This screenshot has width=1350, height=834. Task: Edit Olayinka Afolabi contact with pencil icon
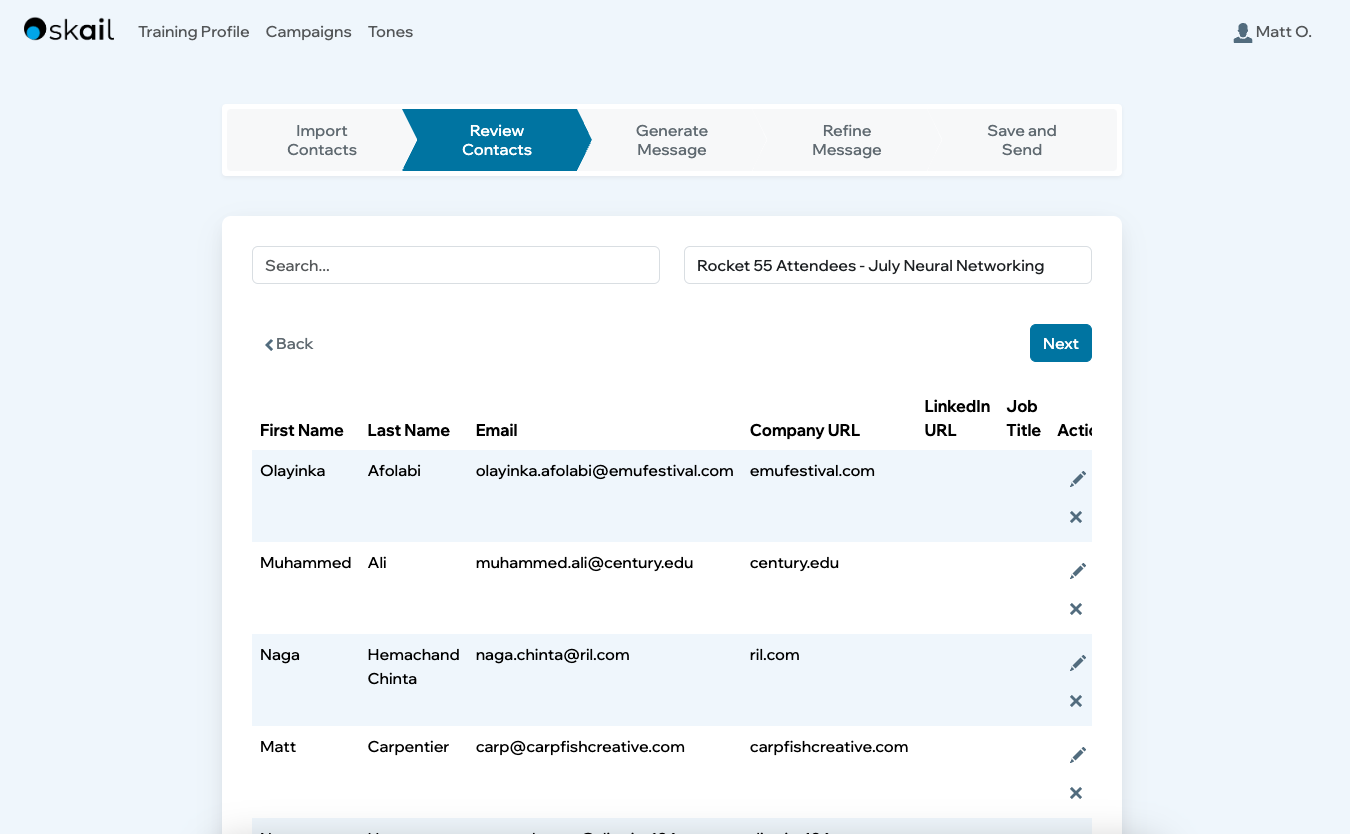[x=1077, y=480]
